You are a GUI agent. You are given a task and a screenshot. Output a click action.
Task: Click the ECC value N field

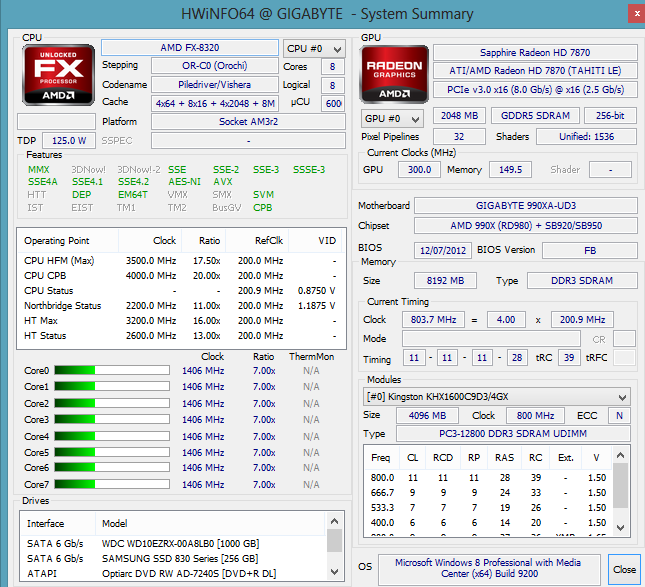619,415
